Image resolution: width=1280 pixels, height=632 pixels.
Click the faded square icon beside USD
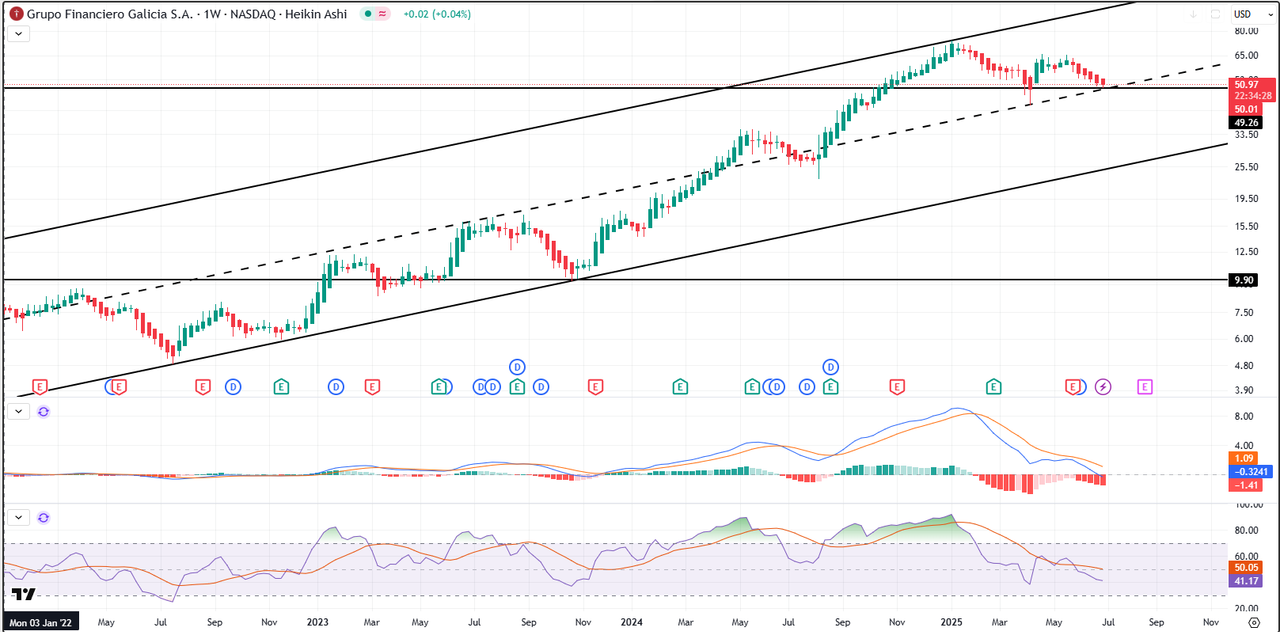[x=1216, y=14]
